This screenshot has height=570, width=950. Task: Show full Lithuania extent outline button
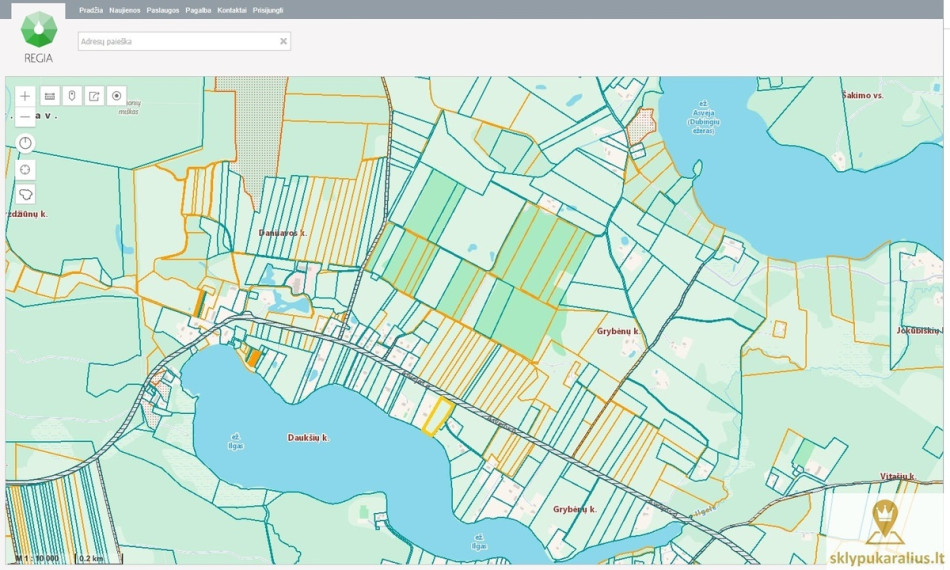[25, 194]
